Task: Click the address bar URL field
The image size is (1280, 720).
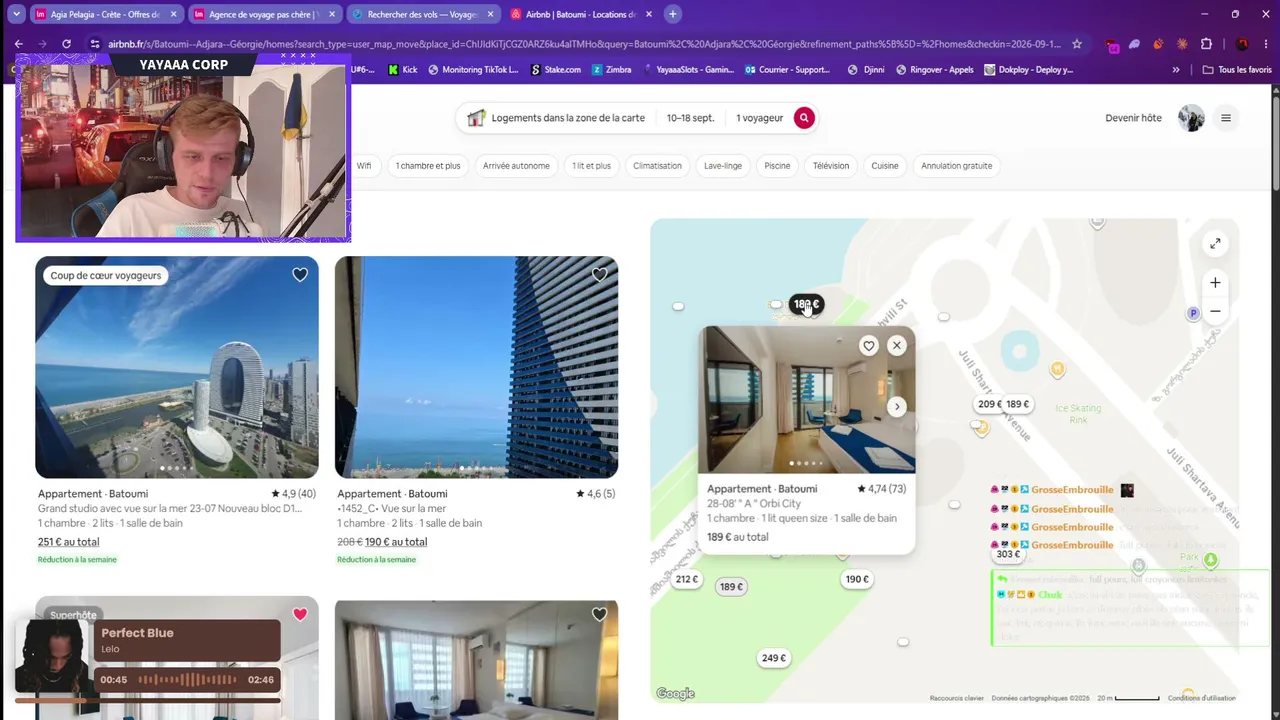Action: point(585,44)
